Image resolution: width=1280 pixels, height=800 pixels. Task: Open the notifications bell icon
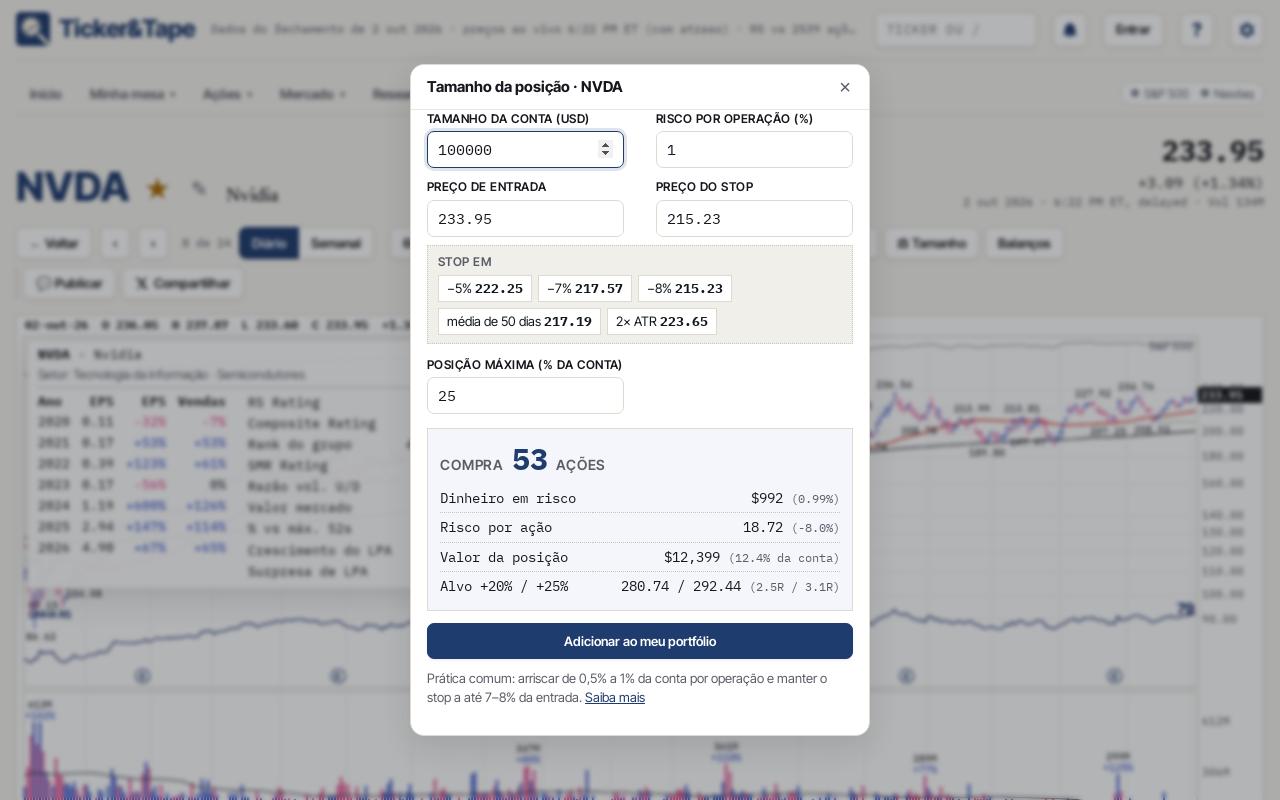click(x=1069, y=30)
